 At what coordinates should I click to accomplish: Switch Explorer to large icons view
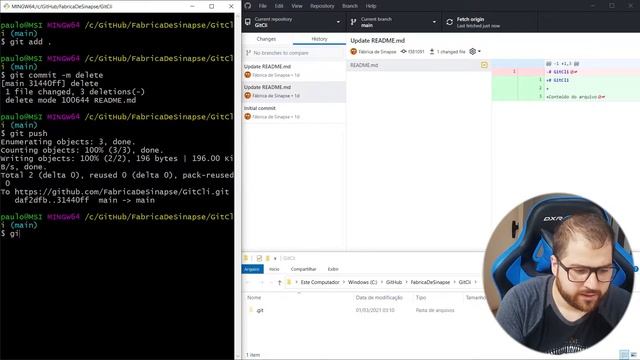[633, 354]
